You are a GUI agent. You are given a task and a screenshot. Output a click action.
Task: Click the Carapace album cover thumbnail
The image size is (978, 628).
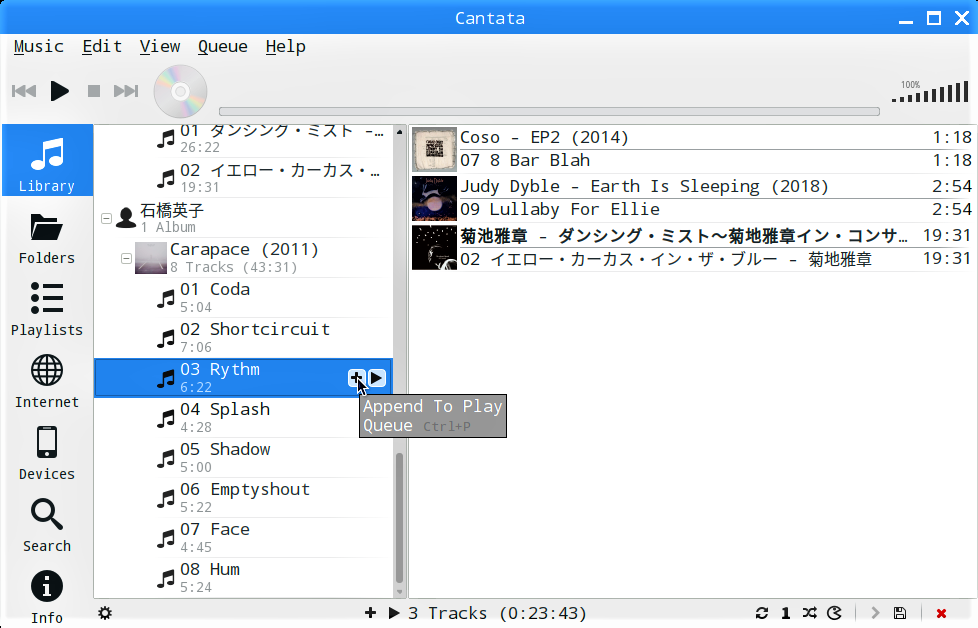point(151,258)
